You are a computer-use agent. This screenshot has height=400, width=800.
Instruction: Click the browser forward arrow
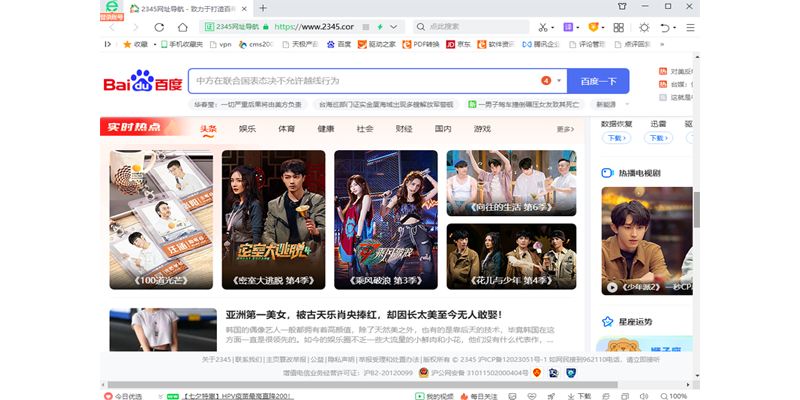[x=135, y=27]
